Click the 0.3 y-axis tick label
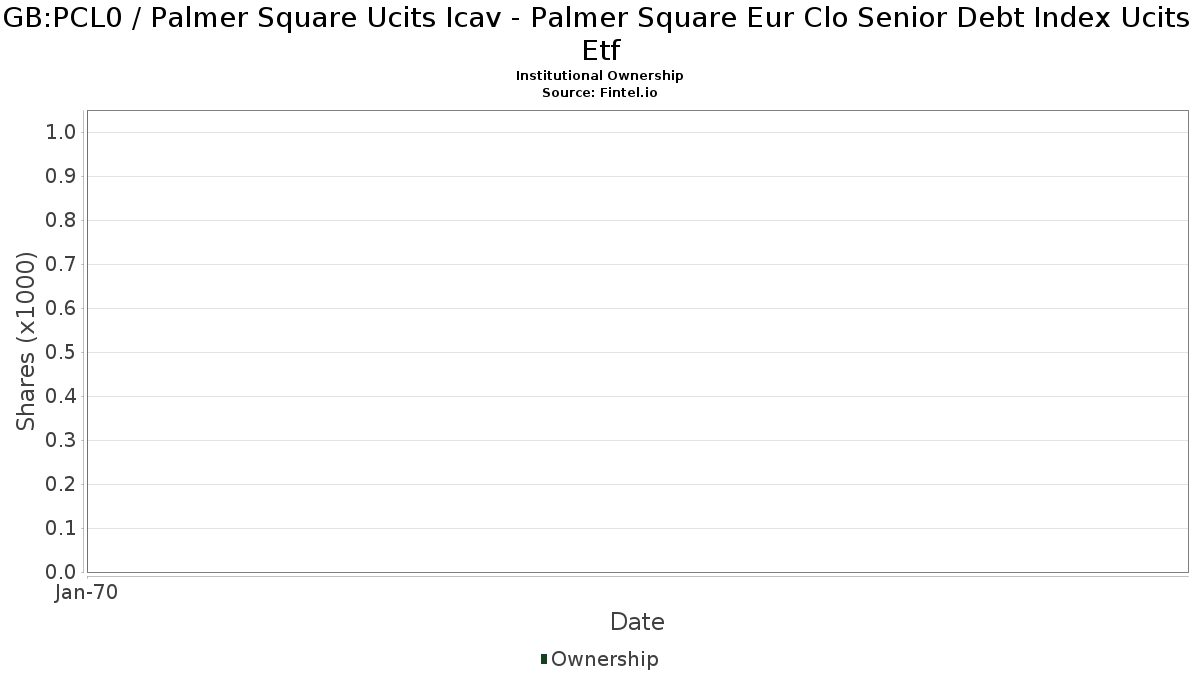 [x=61, y=441]
